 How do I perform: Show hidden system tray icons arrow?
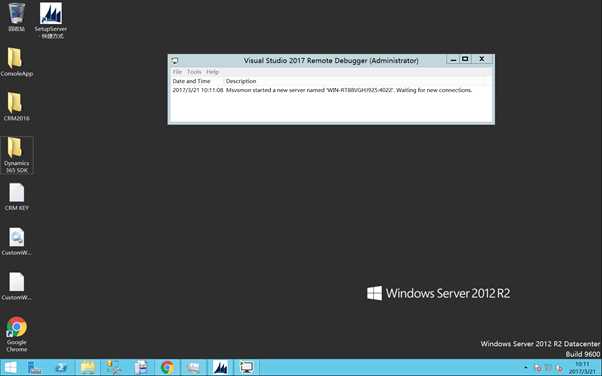click(526, 368)
